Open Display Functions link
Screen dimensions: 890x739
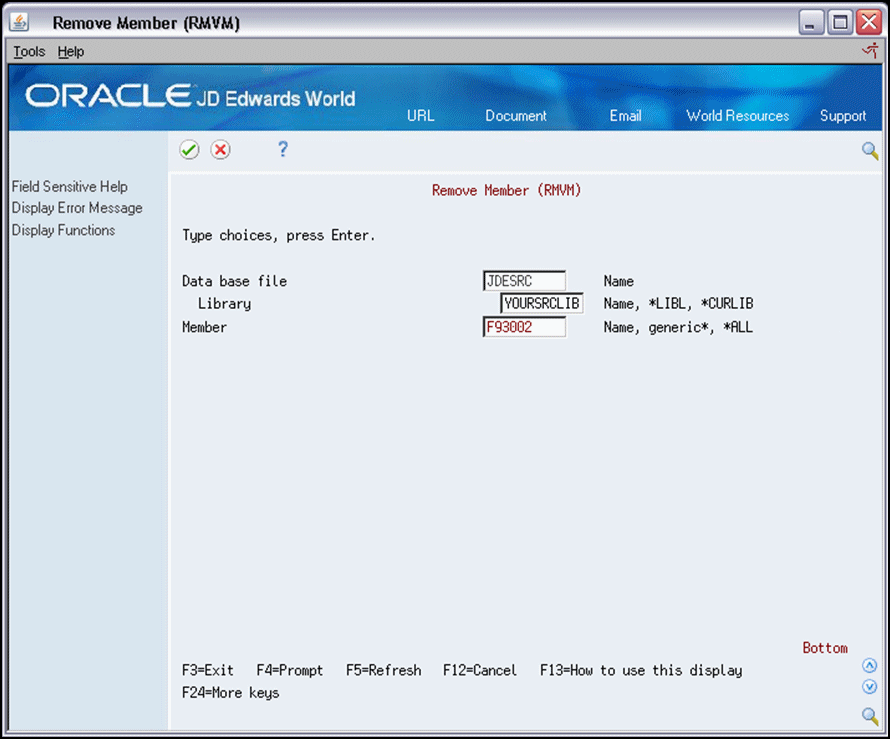(64, 230)
